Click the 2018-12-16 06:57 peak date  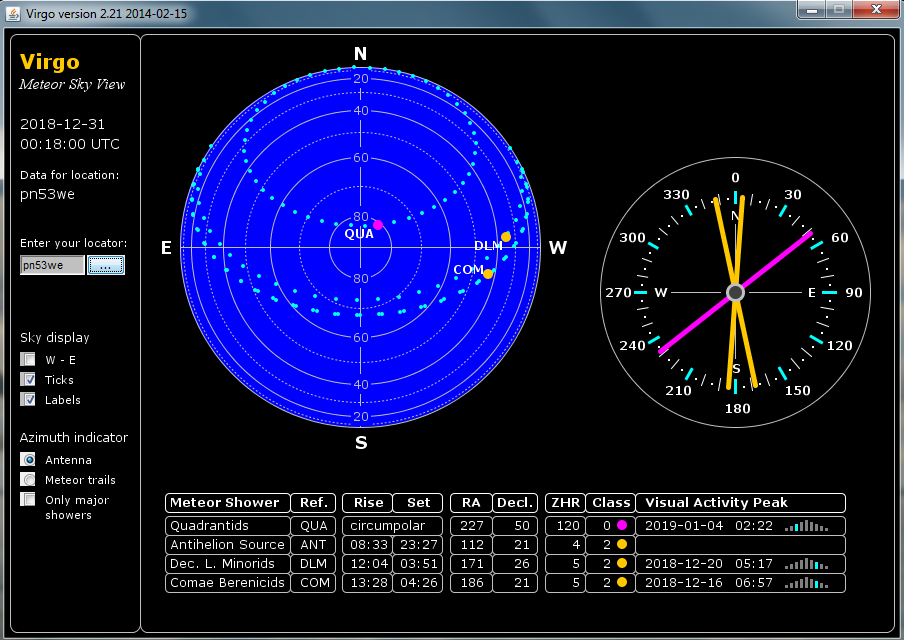point(709,583)
